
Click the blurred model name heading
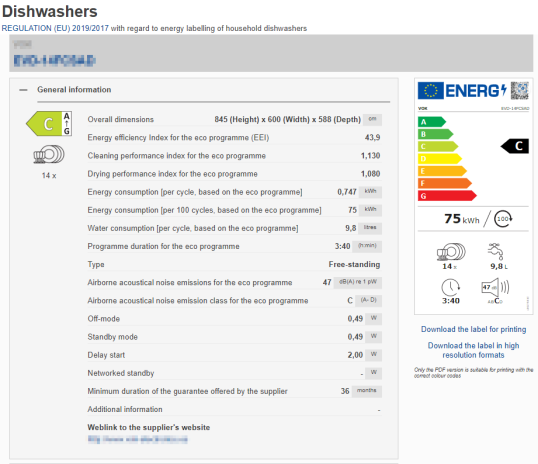click(x=54, y=60)
